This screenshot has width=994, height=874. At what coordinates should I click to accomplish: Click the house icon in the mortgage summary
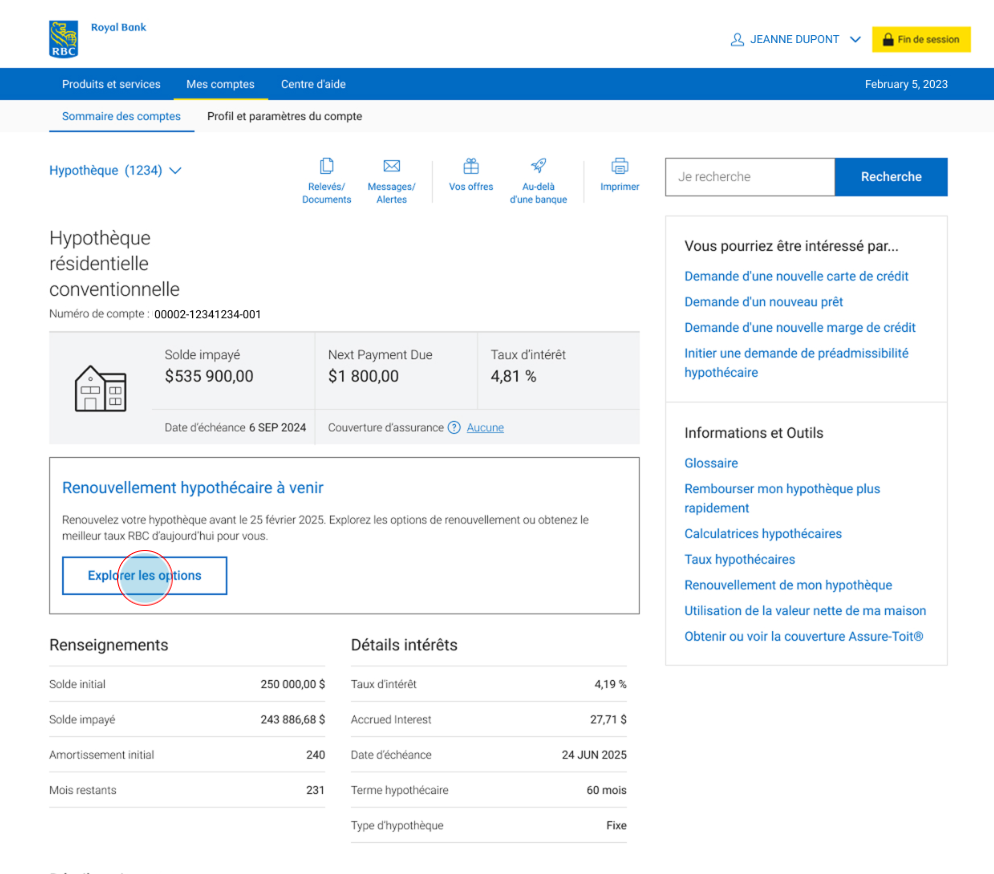(101, 389)
